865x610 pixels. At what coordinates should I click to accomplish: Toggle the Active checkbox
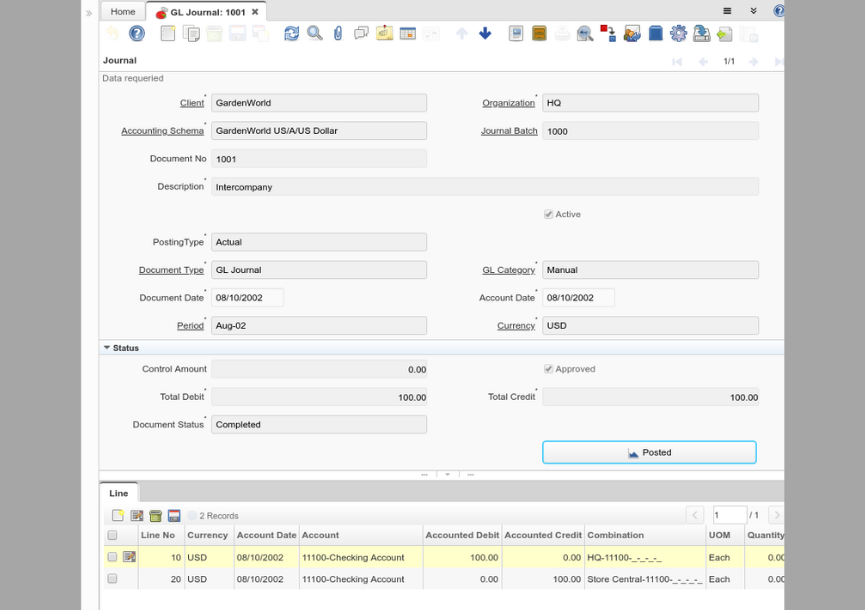548,215
